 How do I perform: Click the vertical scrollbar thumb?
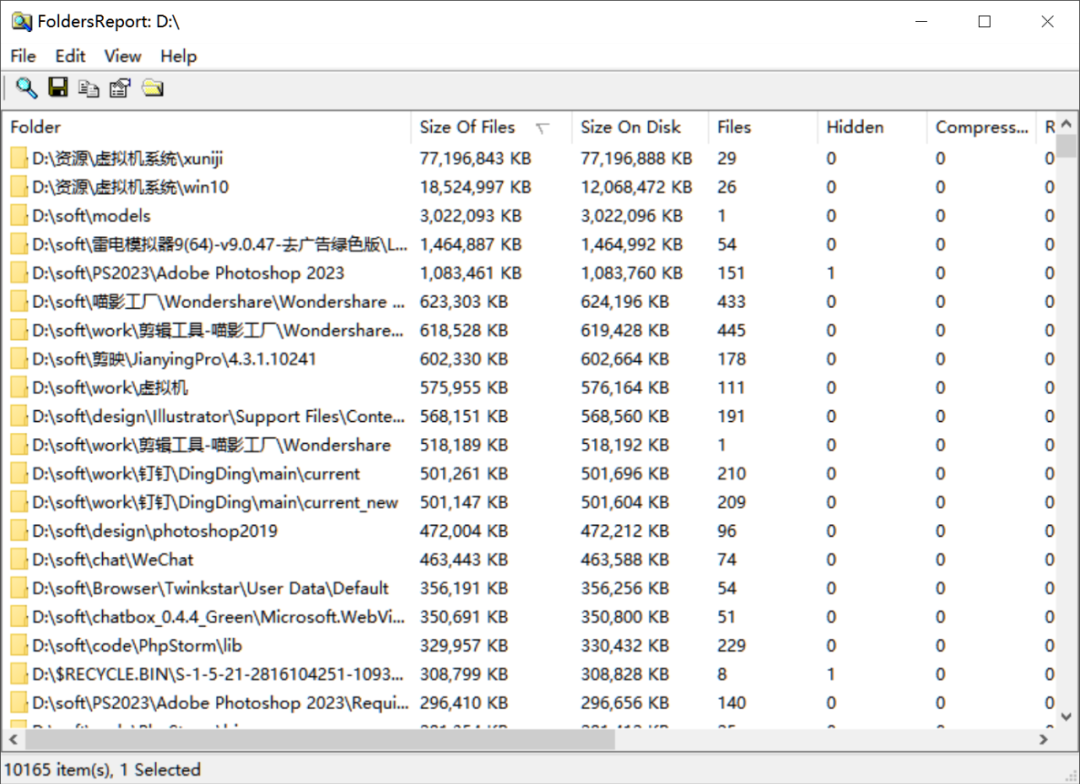1066,148
